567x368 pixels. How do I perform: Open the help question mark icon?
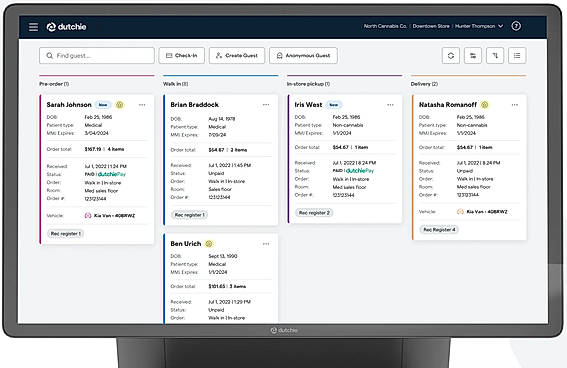(516, 26)
